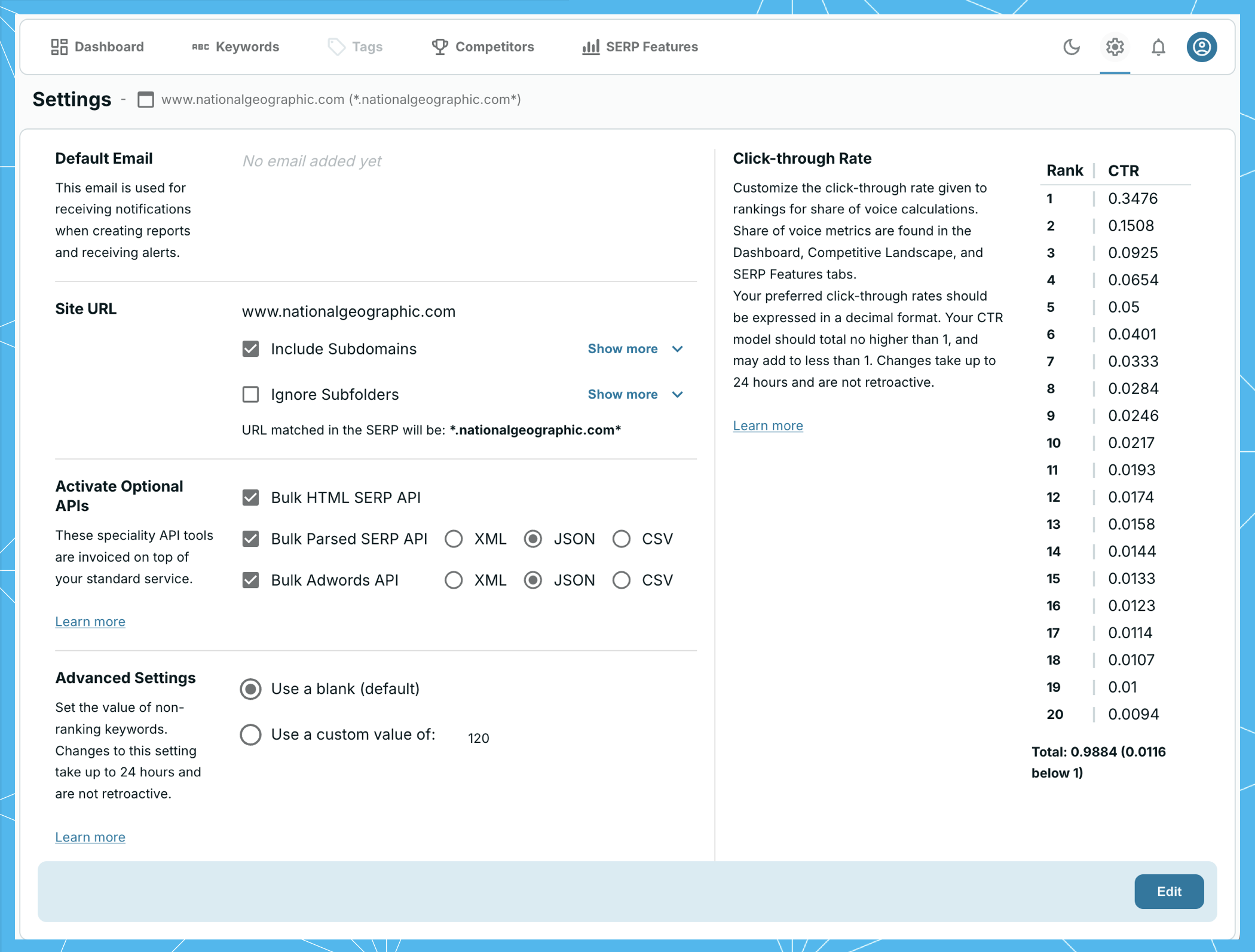The height and width of the screenshot is (952, 1255).
Task: Open notifications bell icon
Action: (1158, 47)
